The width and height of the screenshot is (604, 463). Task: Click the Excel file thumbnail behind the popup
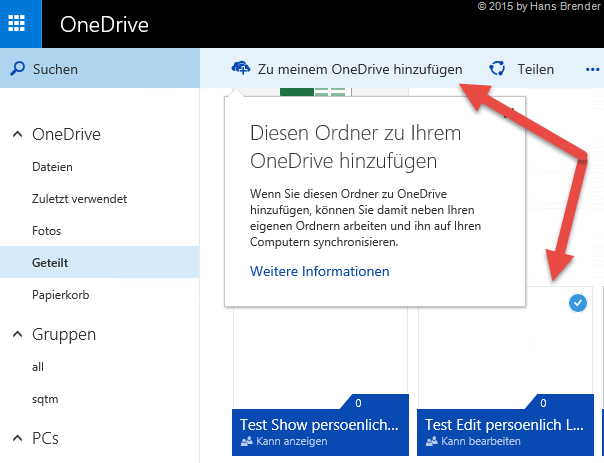coord(314,93)
